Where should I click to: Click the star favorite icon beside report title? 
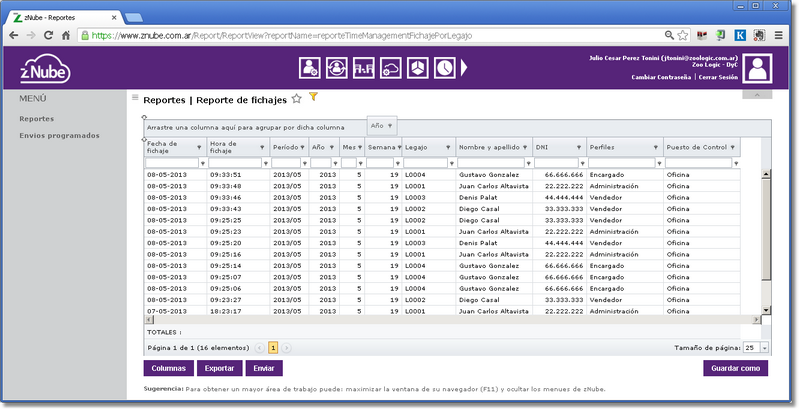(296, 99)
